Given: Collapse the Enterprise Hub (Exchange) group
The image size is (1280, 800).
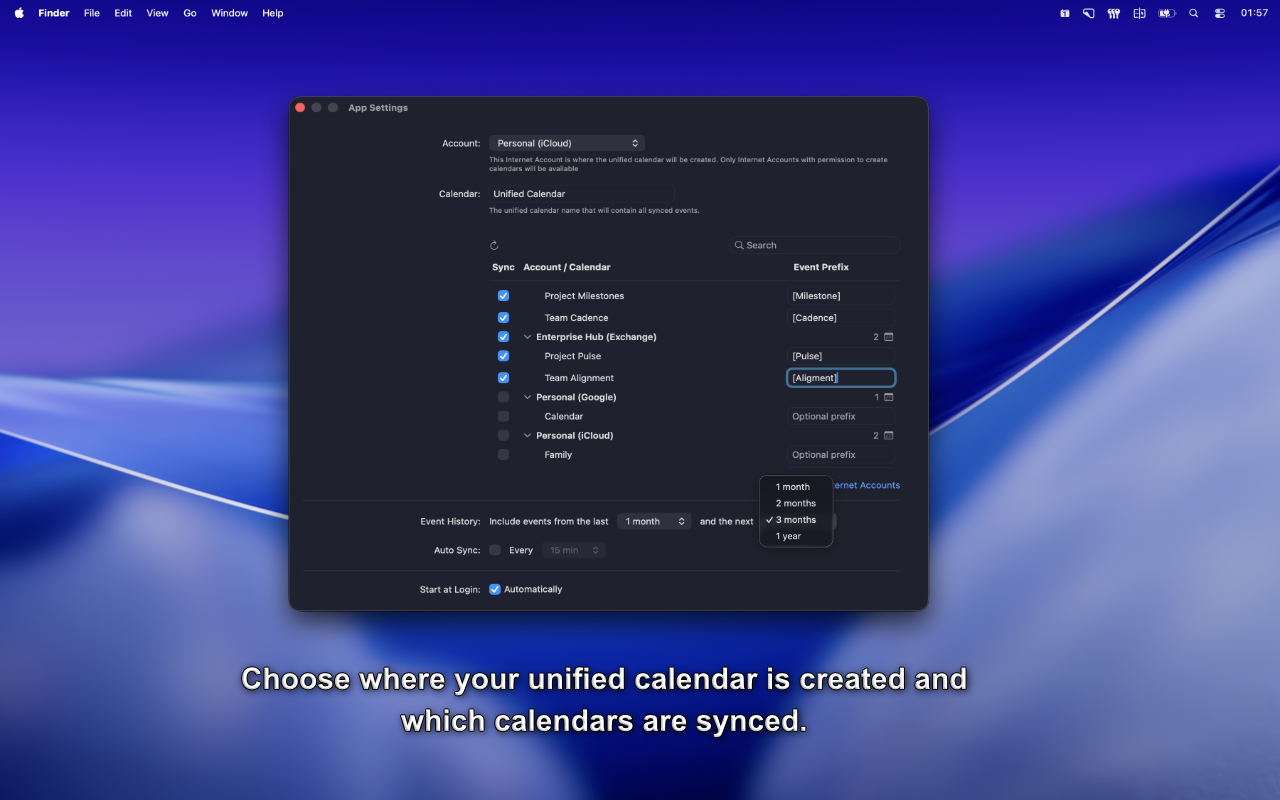Looking at the screenshot, I should tap(527, 337).
